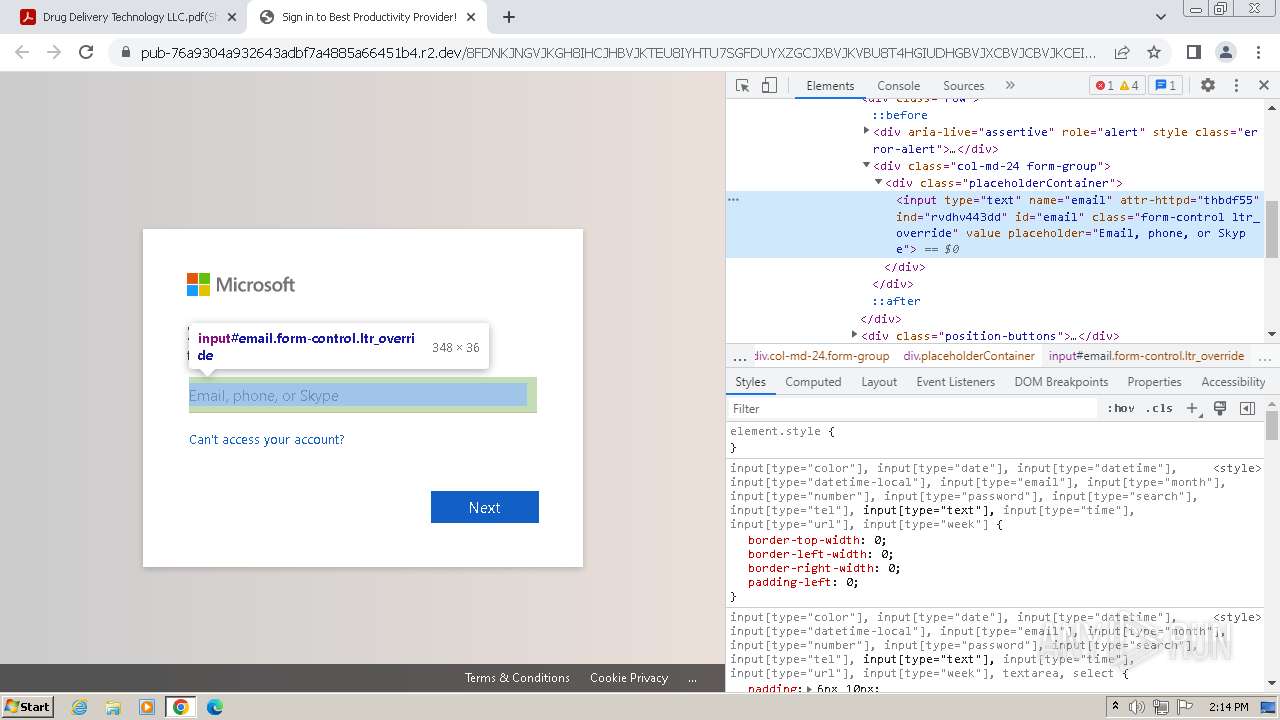The image size is (1280, 720).
Task: Open DevTools customize three-dot menu
Action: pyautogui.click(x=1236, y=85)
